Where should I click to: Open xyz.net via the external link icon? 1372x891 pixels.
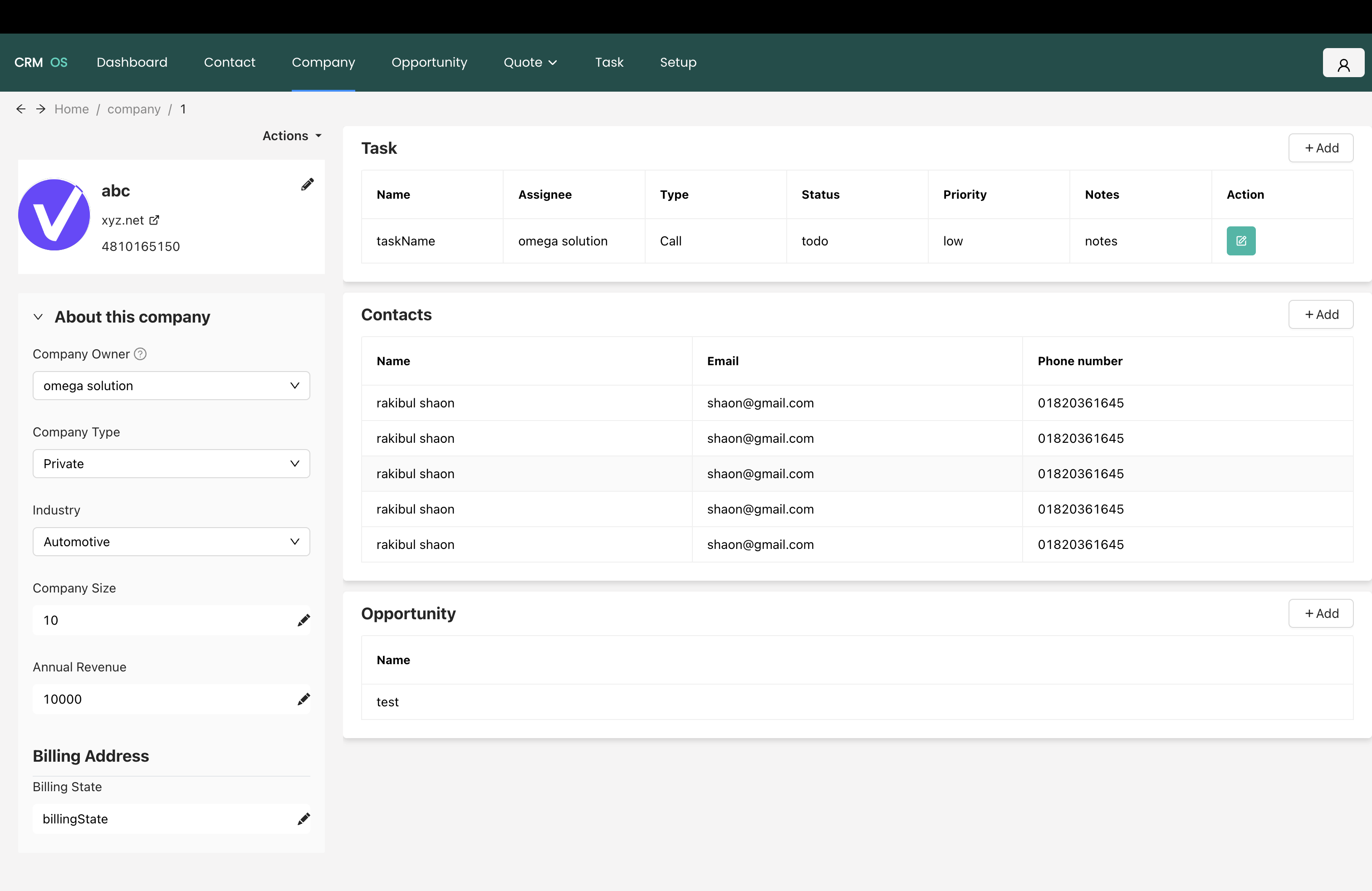click(x=153, y=220)
